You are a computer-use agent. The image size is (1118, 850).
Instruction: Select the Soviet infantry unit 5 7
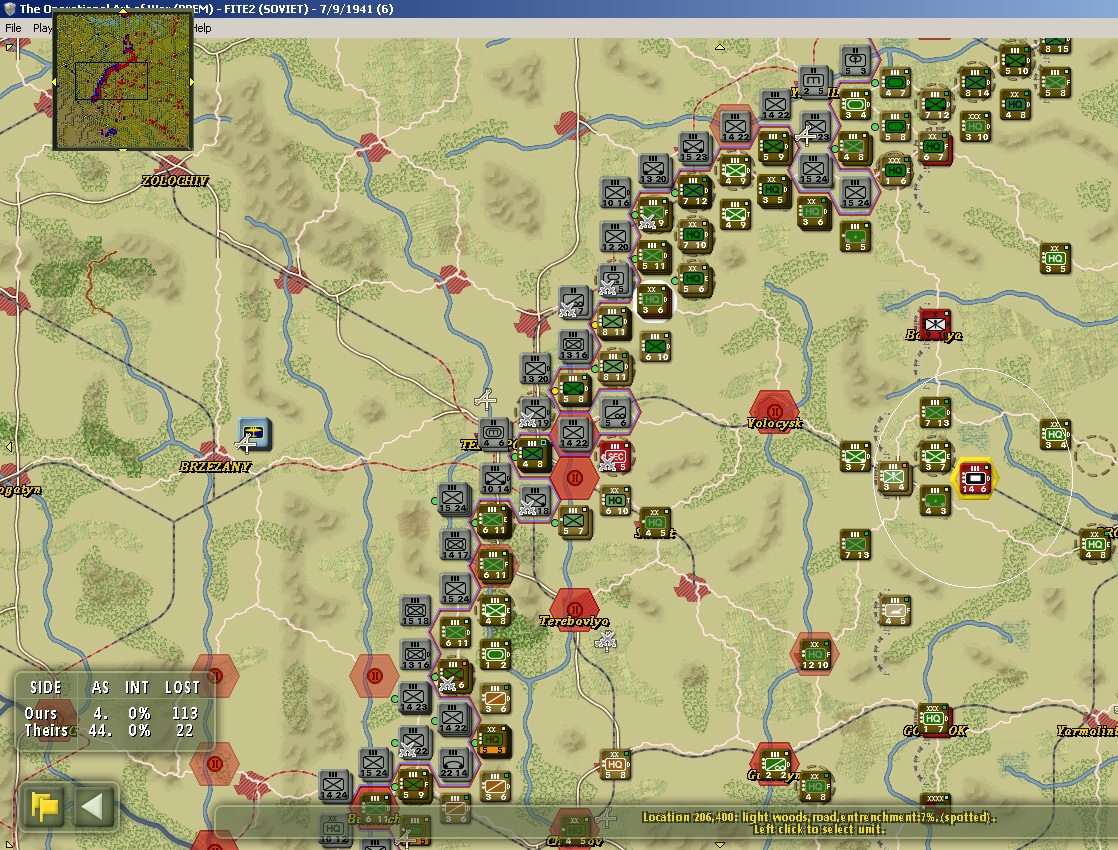(x=574, y=522)
